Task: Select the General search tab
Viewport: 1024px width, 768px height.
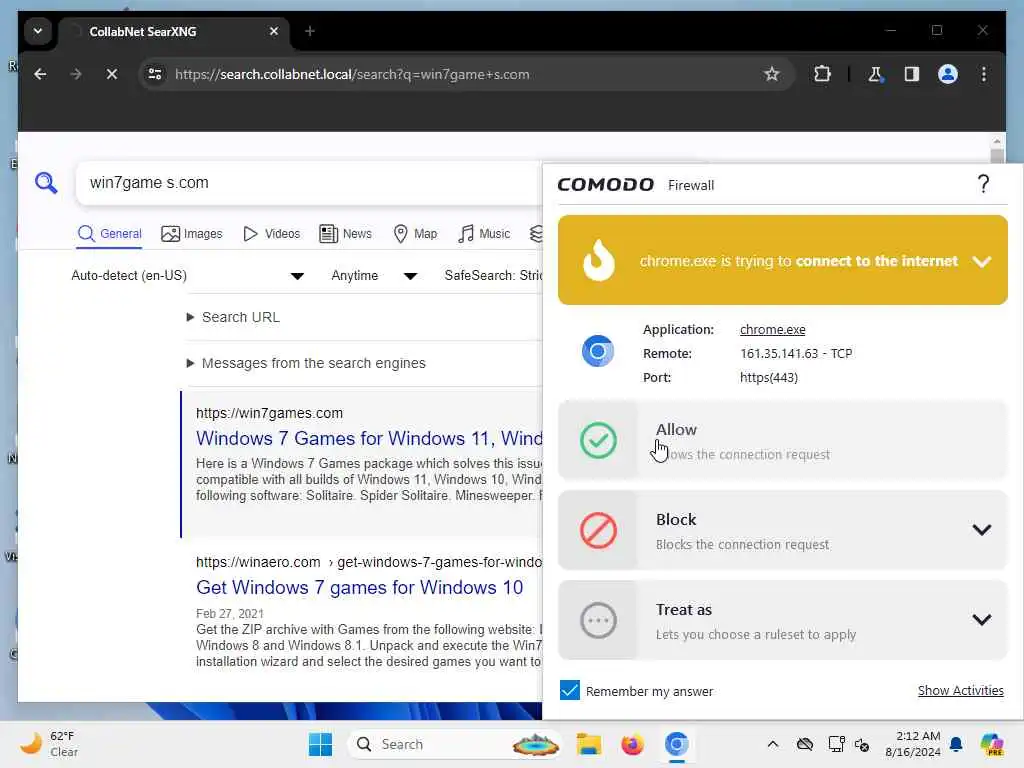Action: point(109,234)
